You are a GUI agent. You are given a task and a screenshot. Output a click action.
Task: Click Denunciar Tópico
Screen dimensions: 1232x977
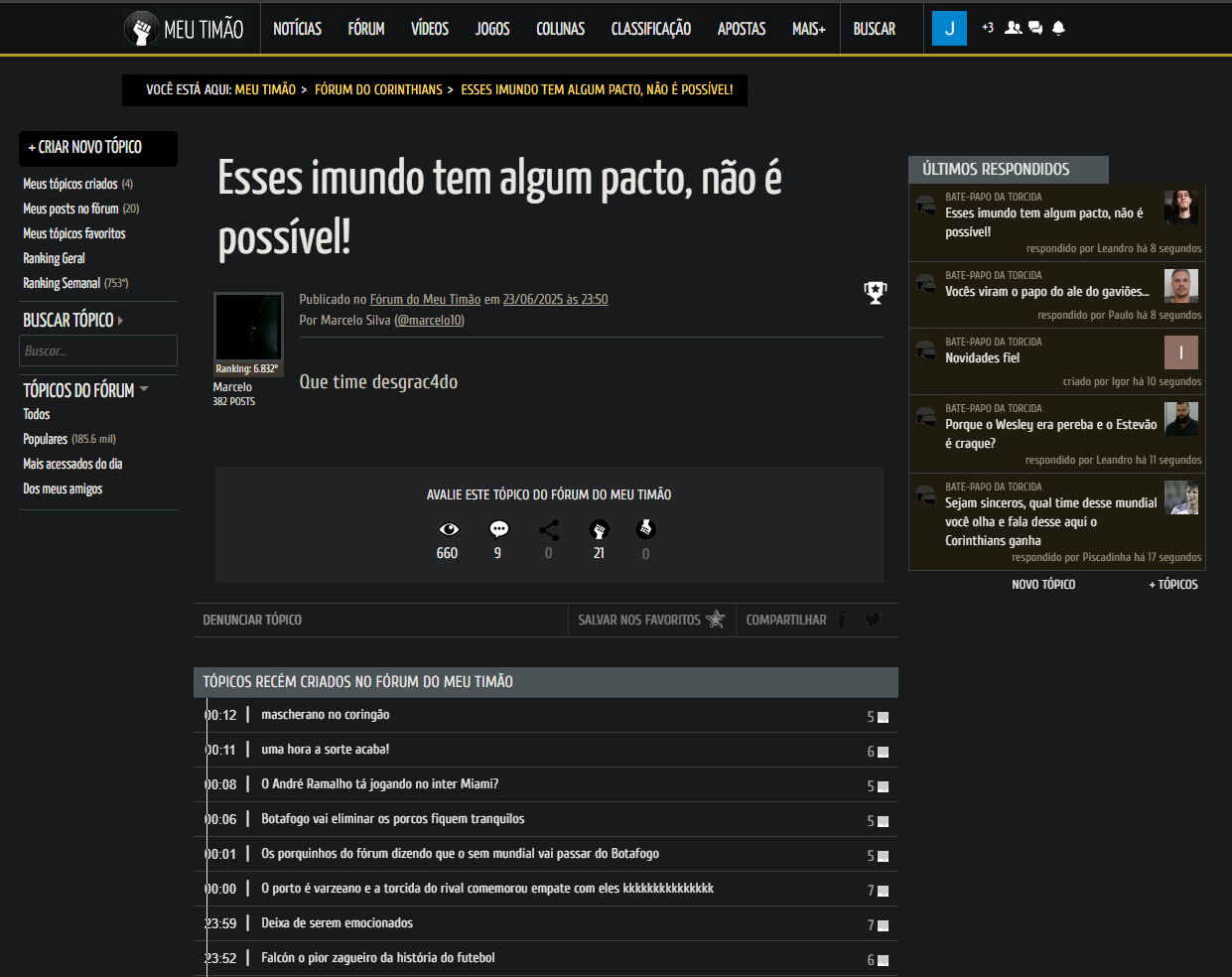[252, 620]
